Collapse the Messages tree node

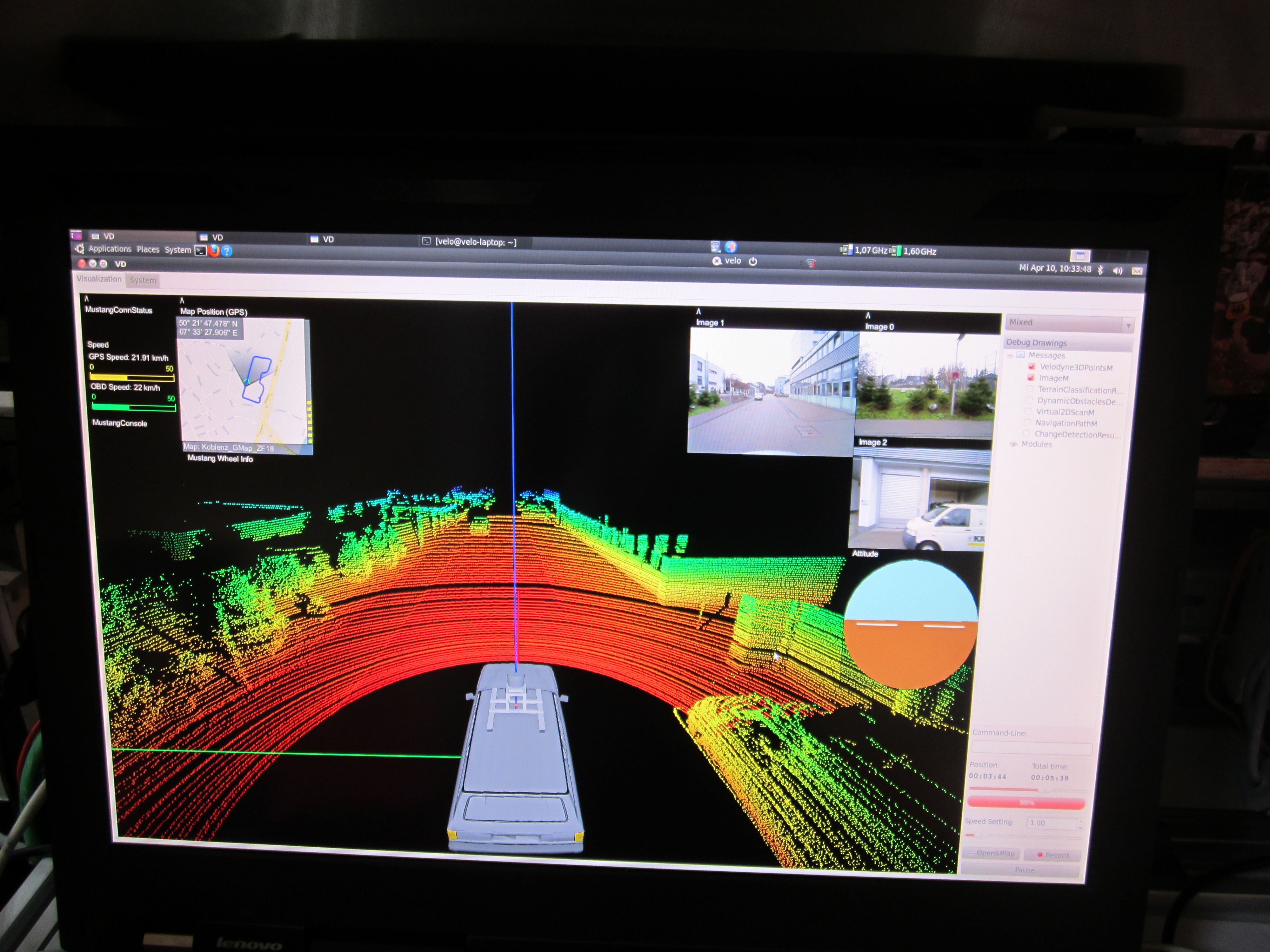[1009, 355]
